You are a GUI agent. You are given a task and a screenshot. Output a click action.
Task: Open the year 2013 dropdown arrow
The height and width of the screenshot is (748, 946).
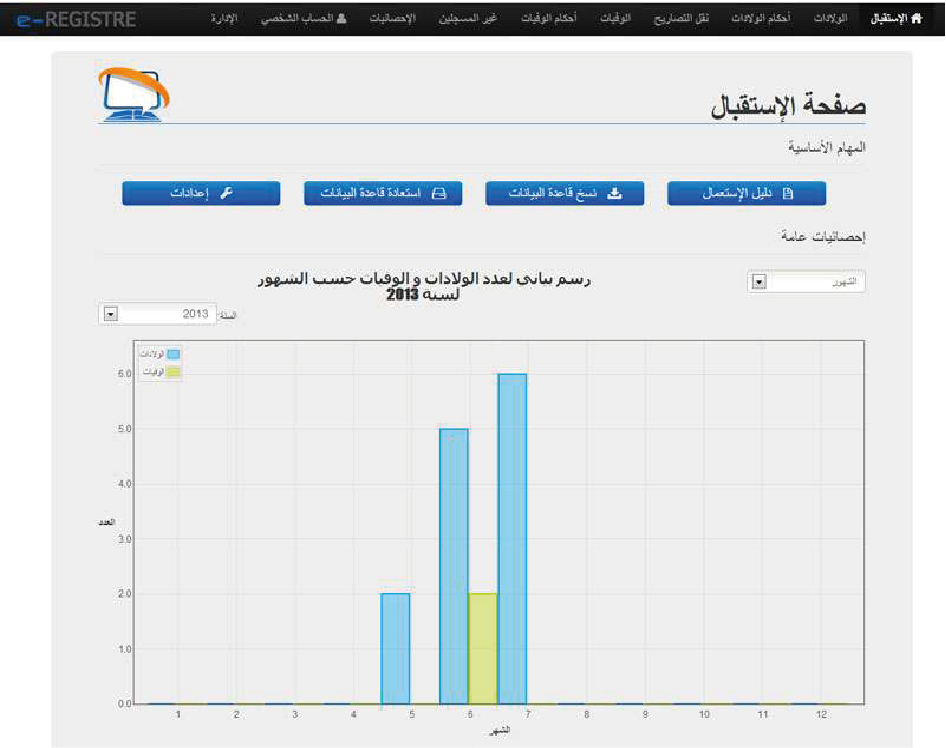point(110,314)
